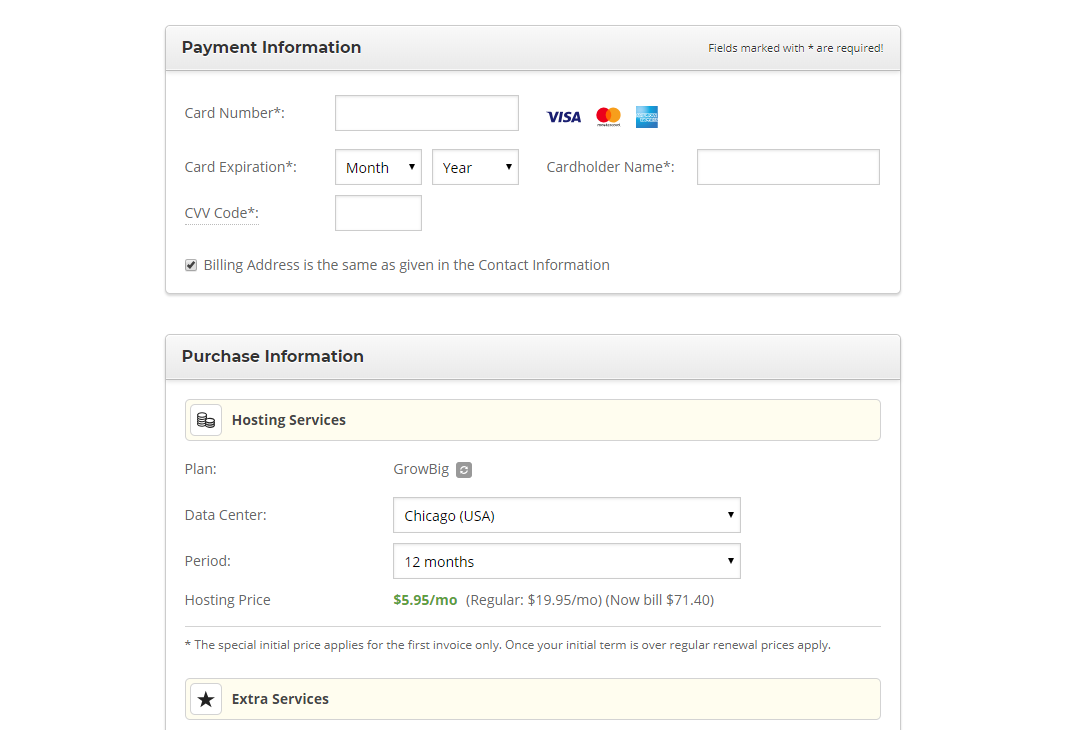Viewport: 1081px width, 730px height.
Task: Click the star icon beside Extra Services
Action: pos(206,699)
